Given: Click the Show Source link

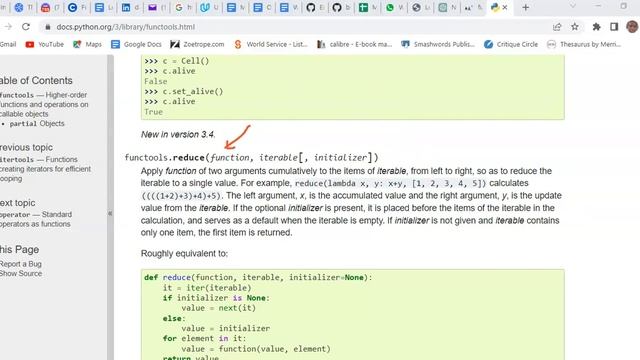Looking at the screenshot, I should pyautogui.click(x=21, y=274).
